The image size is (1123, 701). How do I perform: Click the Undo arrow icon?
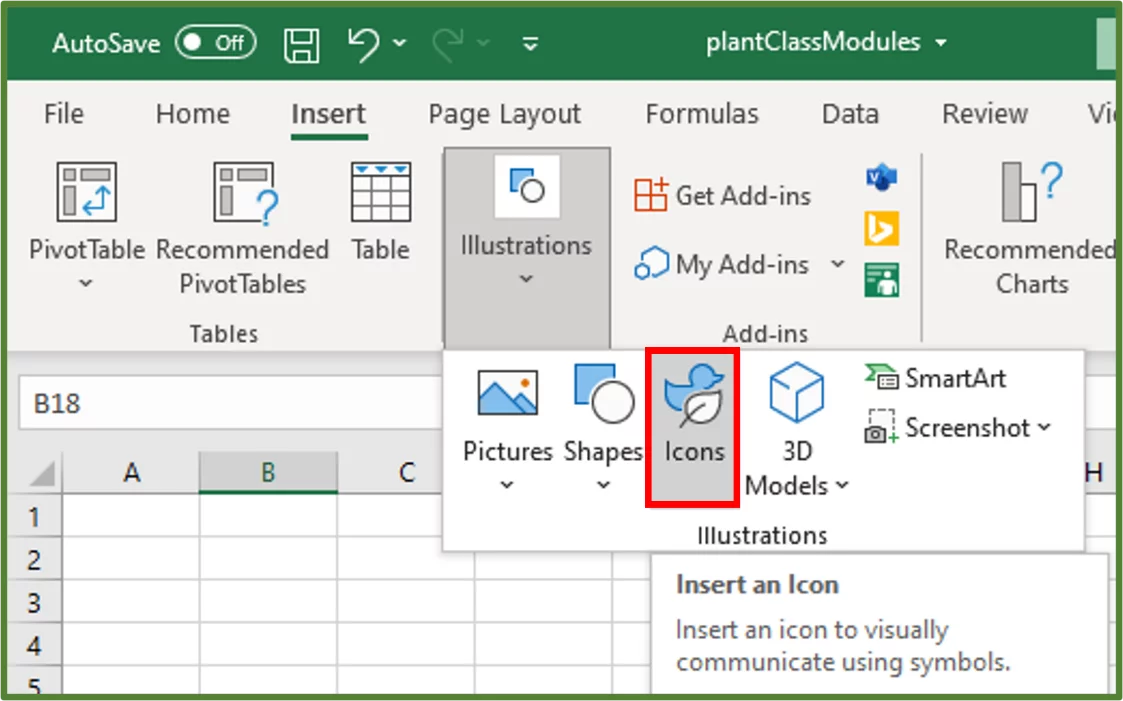364,42
